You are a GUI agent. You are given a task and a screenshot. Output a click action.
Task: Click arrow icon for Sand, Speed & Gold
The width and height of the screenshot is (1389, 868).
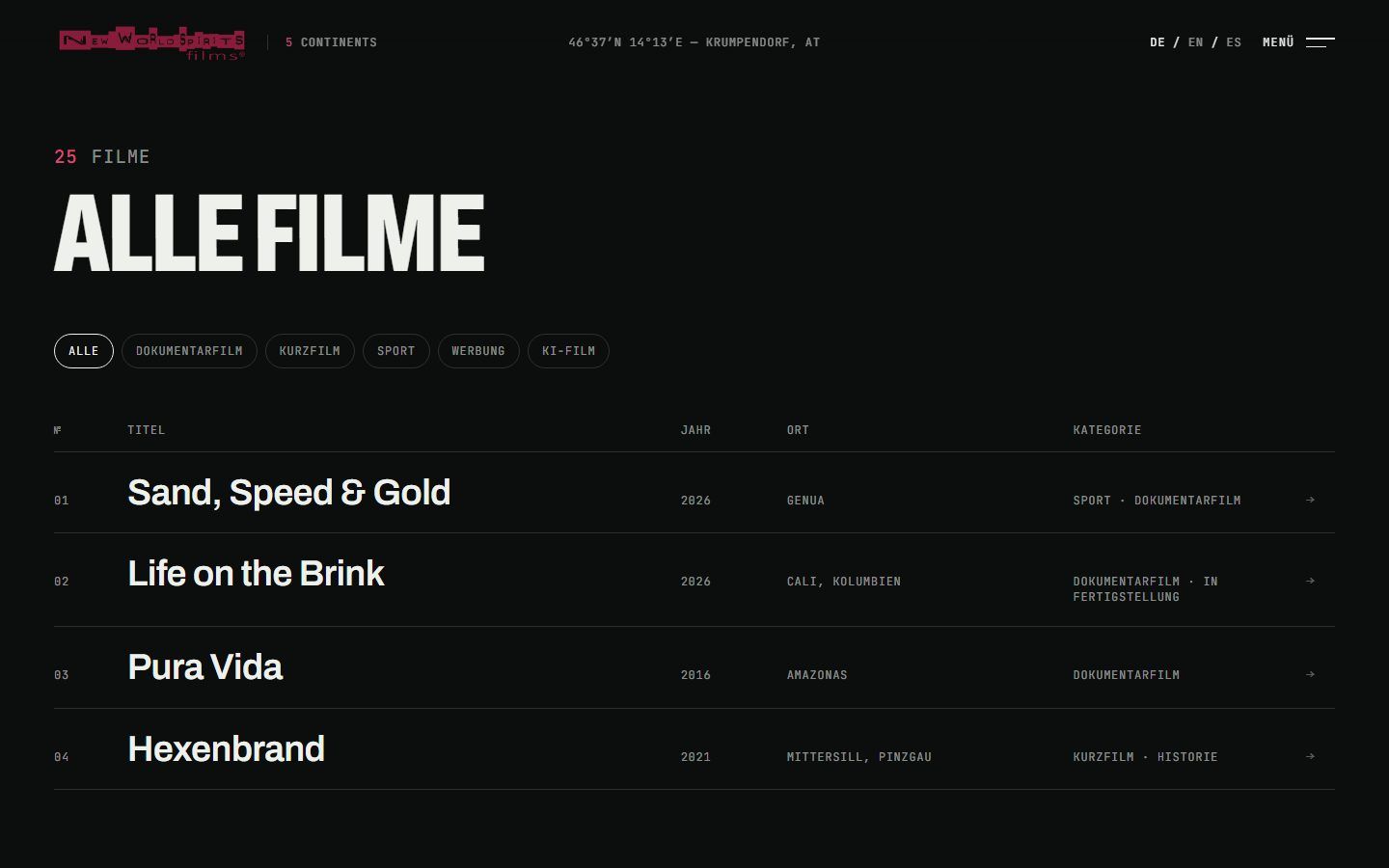(1310, 500)
